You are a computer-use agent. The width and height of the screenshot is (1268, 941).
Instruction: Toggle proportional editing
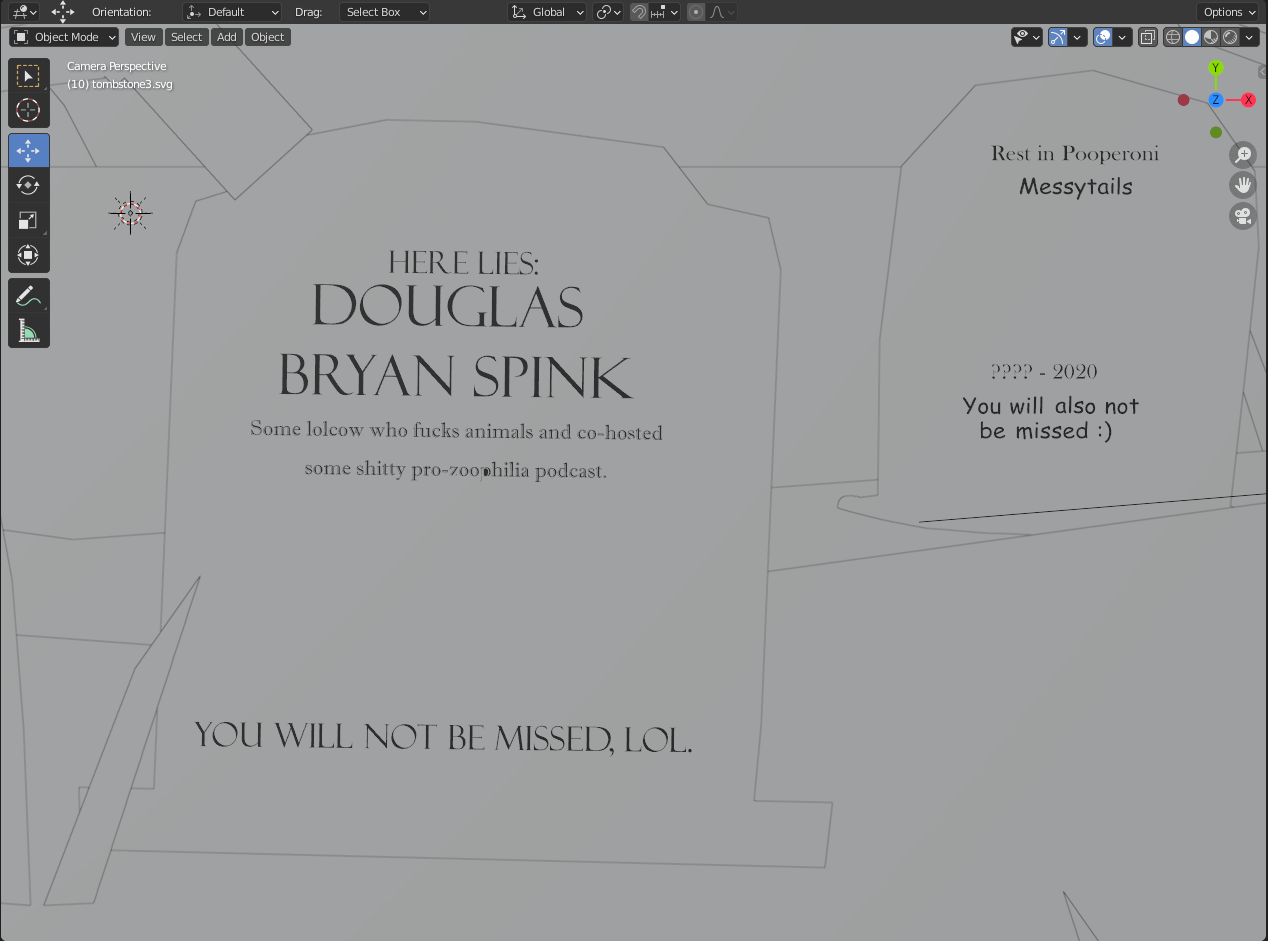click(696, 12)
